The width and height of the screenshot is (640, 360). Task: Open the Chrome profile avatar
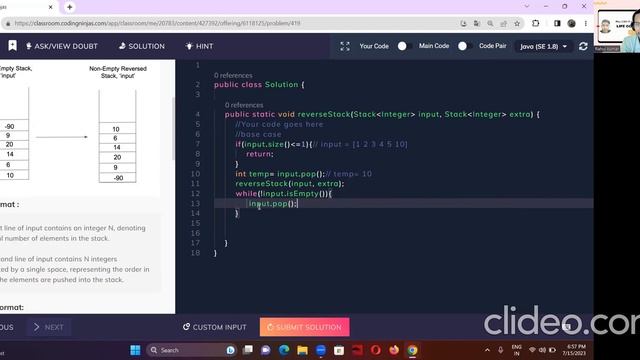coord(571,23)
